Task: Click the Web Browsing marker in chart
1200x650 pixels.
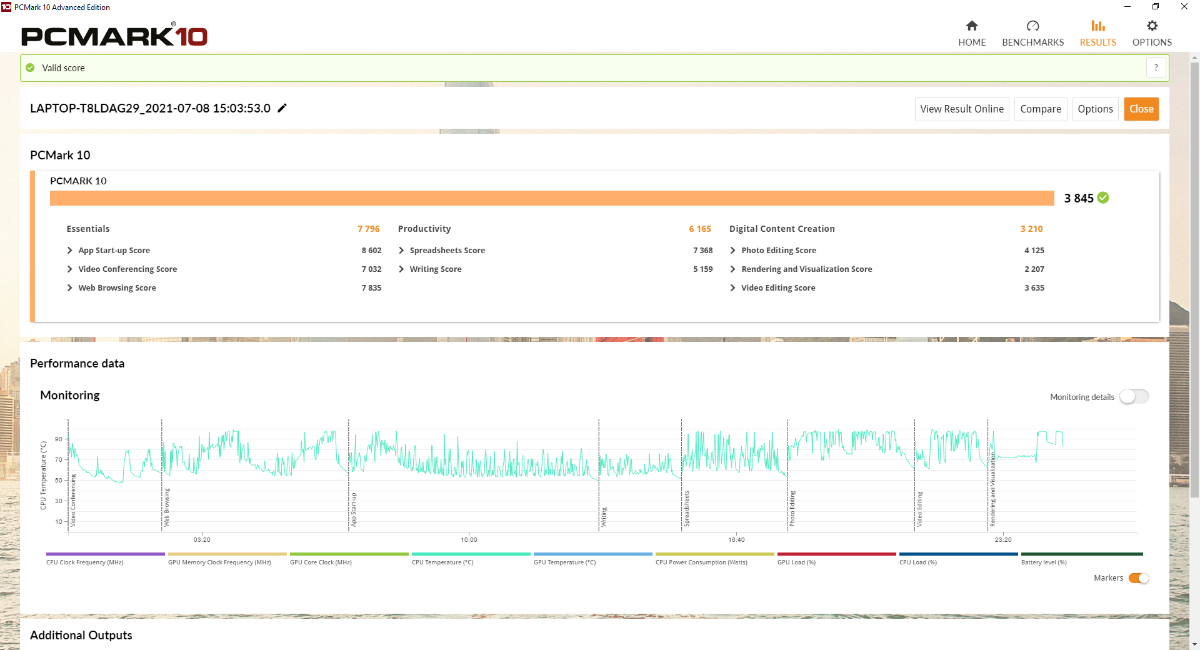Action: pyautogui.click(x=166, y=507)
